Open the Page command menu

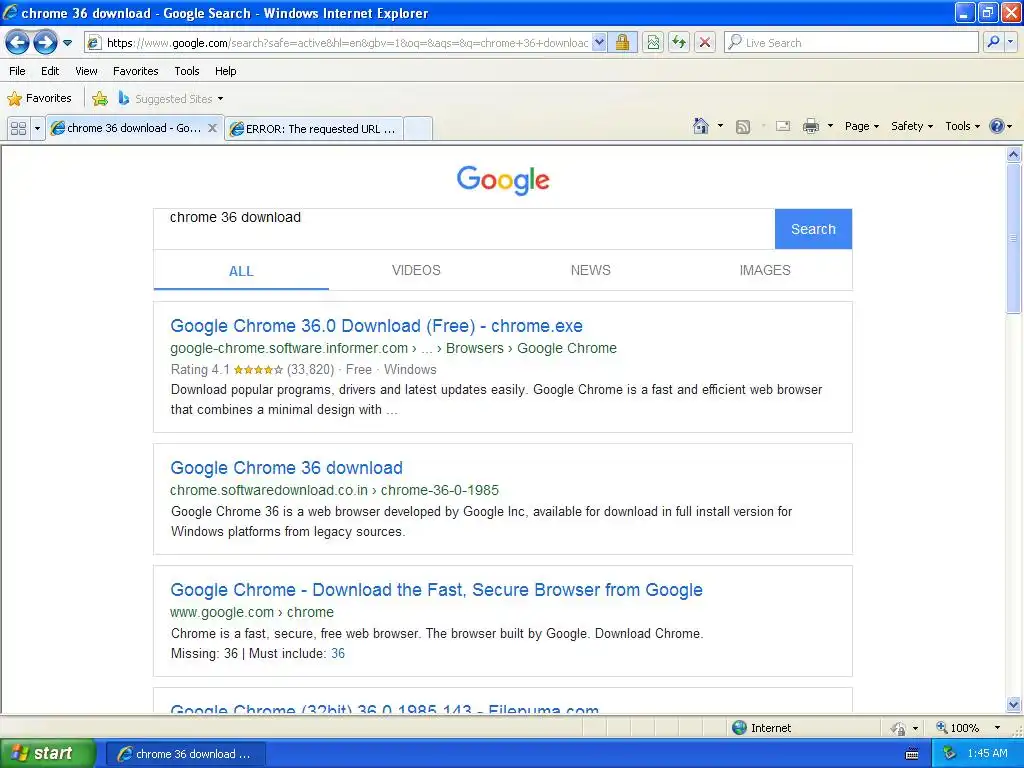pos(861,127)
